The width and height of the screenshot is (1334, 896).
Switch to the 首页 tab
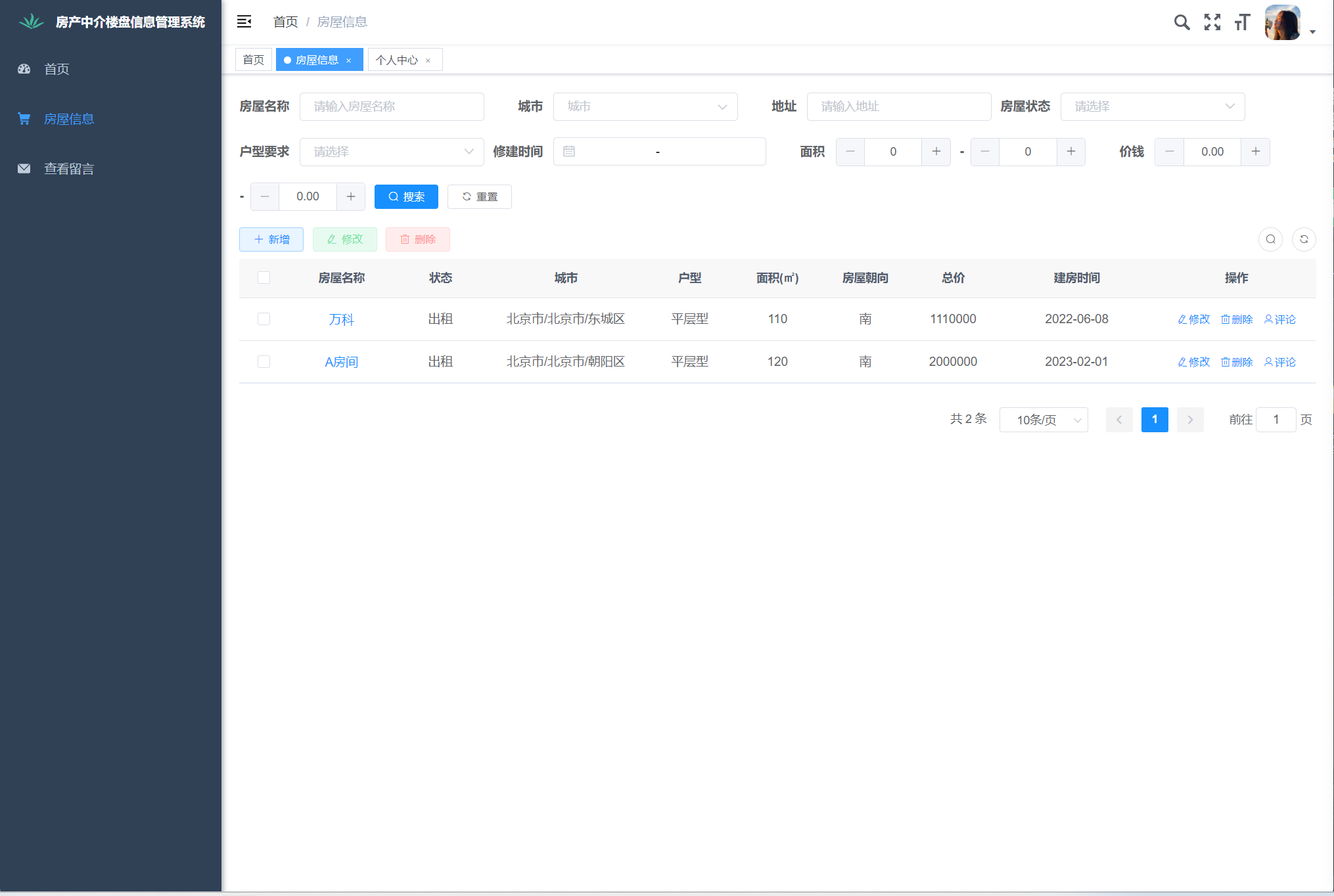[253, 60]
